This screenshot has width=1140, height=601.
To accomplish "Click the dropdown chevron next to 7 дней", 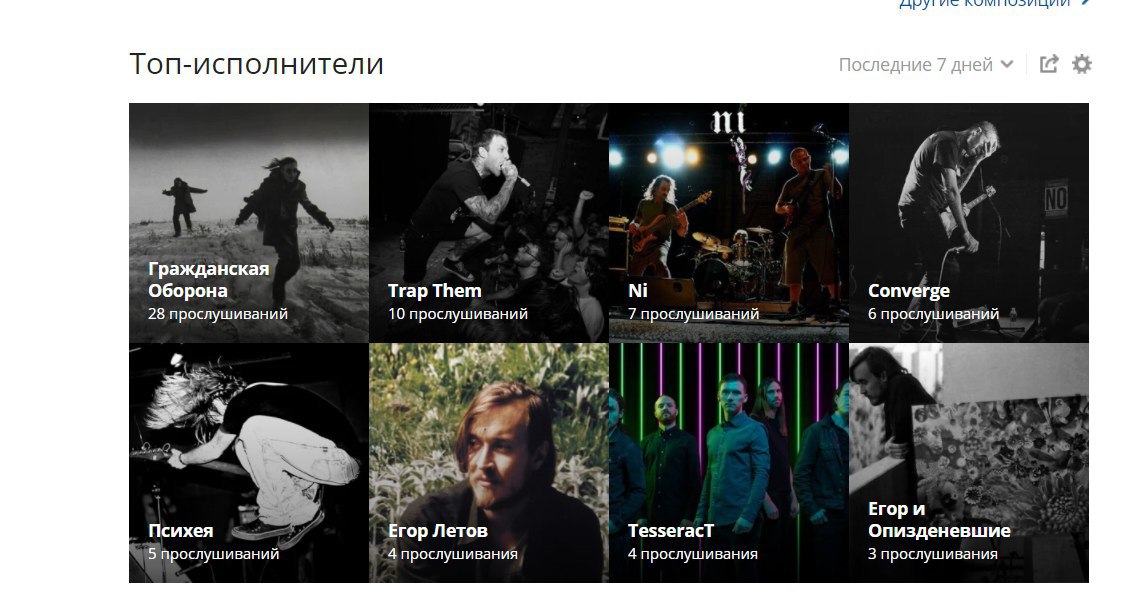I will pos(1007,65).
